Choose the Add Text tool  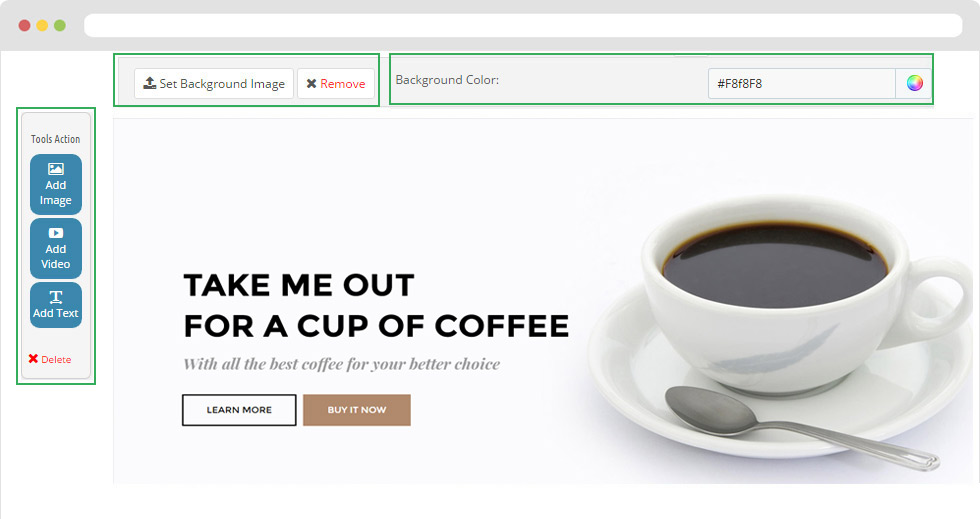56,305
